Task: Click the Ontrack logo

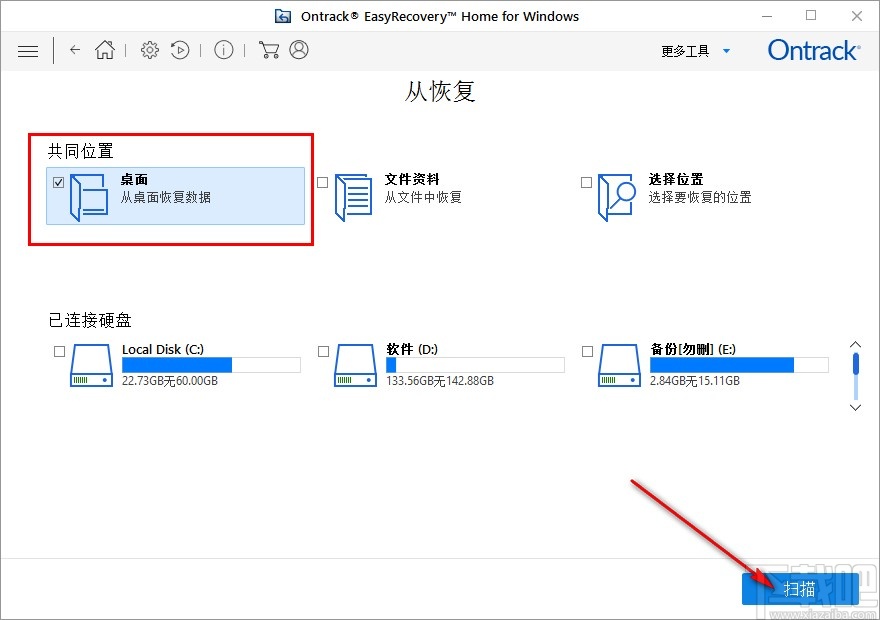Action: [x=812, y=50]
